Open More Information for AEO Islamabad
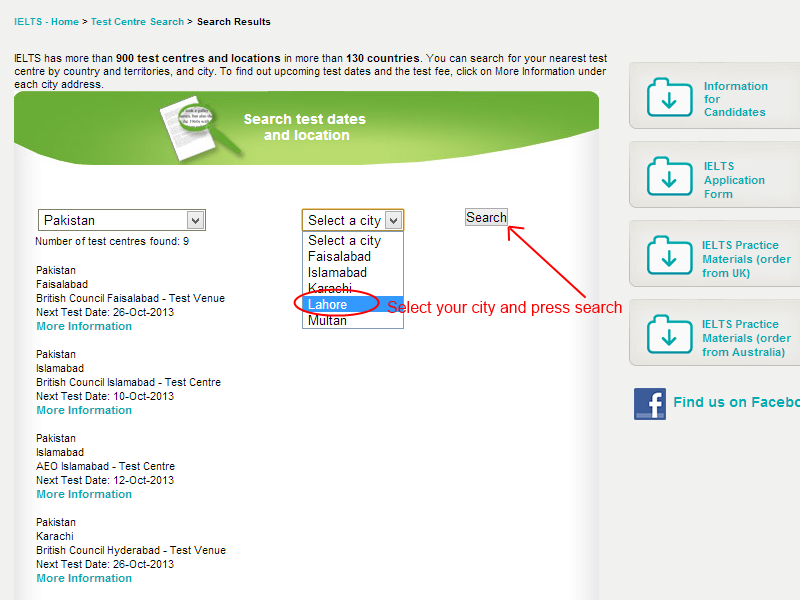Screen dimensions: 800x600 click(x=84, y=494)
